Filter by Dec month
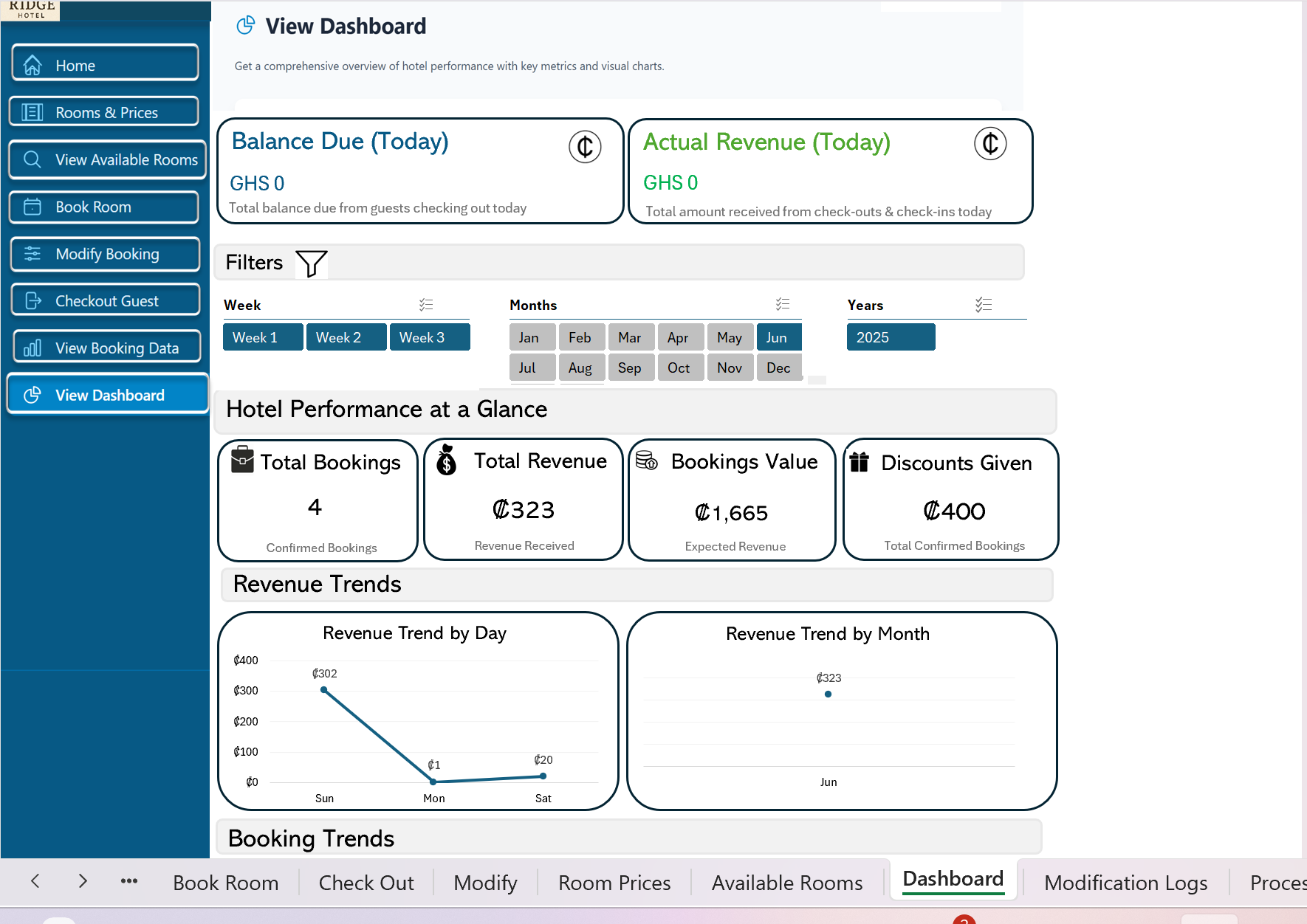Viewport: 1307px width, 924px height. pyautogui.click(x=779, y=368)
